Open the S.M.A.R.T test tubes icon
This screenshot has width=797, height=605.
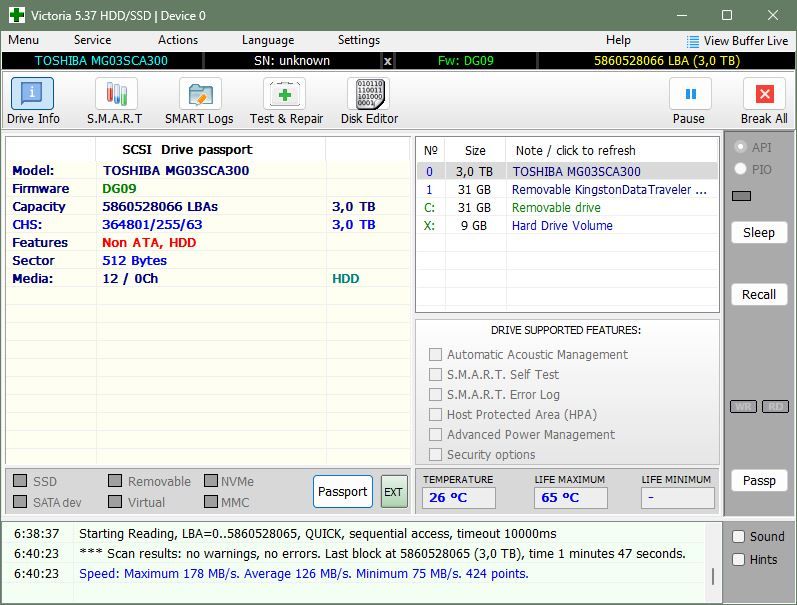click(x=116, y=94)
